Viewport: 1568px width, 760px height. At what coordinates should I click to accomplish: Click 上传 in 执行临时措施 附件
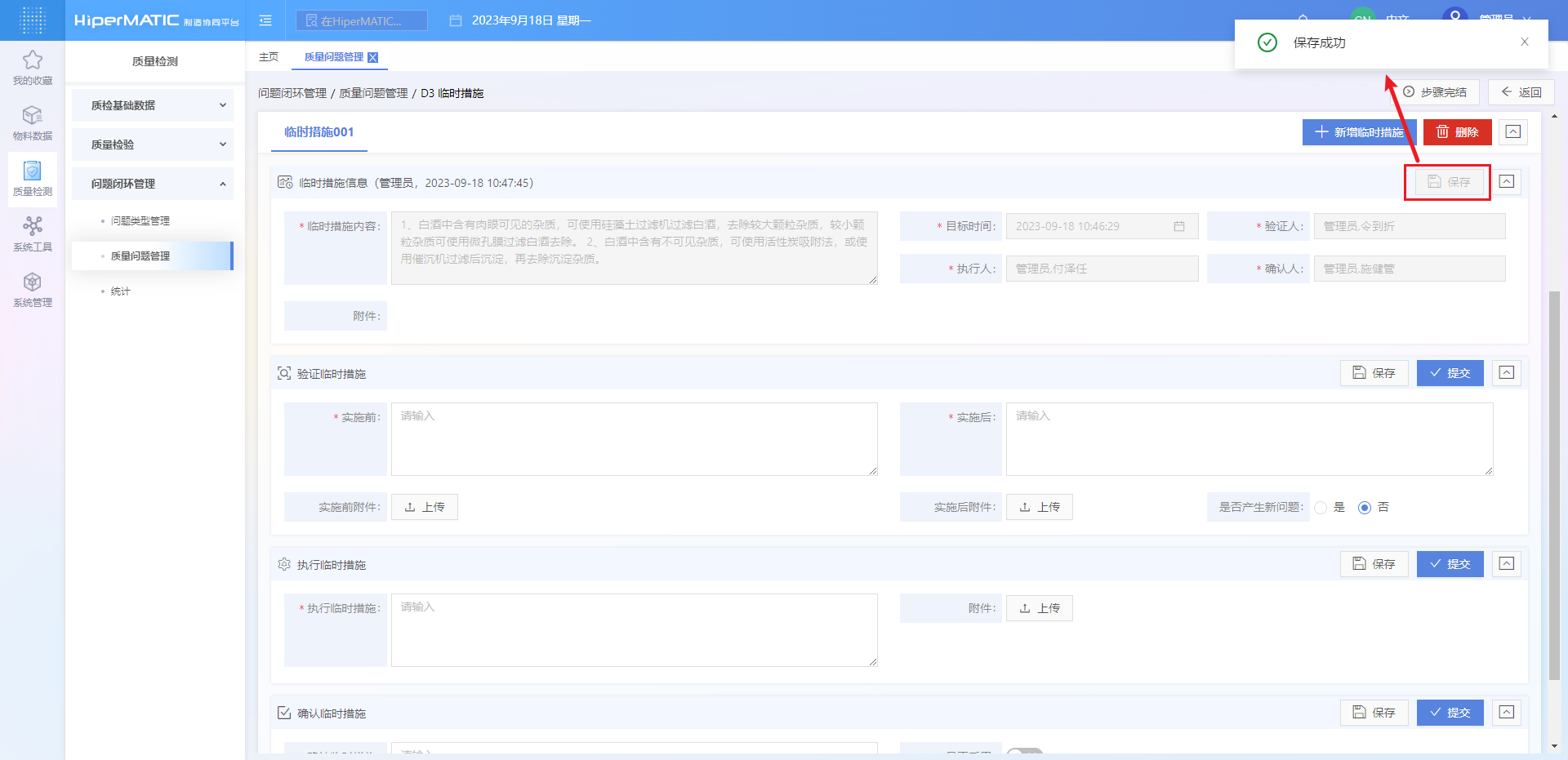1040,608
